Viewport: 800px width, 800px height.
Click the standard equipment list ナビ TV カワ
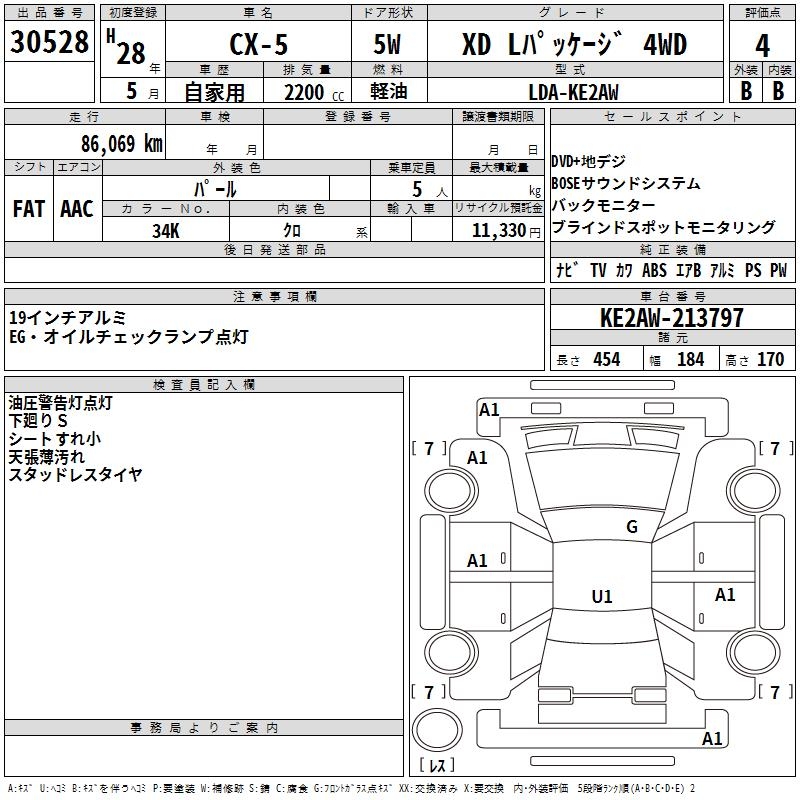(672, 270)
